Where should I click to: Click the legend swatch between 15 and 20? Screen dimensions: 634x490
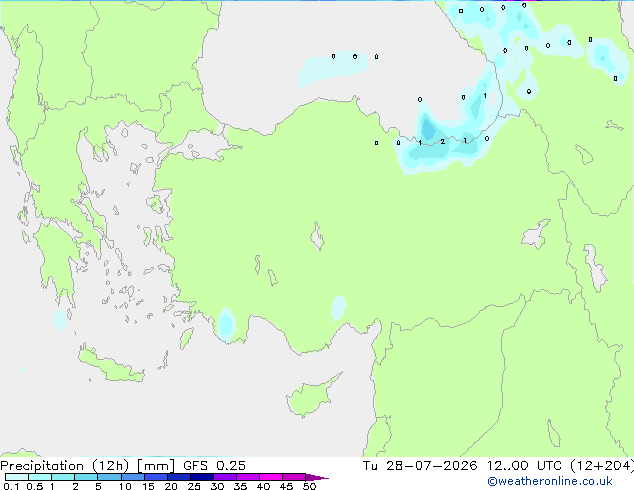click(155, 477)
